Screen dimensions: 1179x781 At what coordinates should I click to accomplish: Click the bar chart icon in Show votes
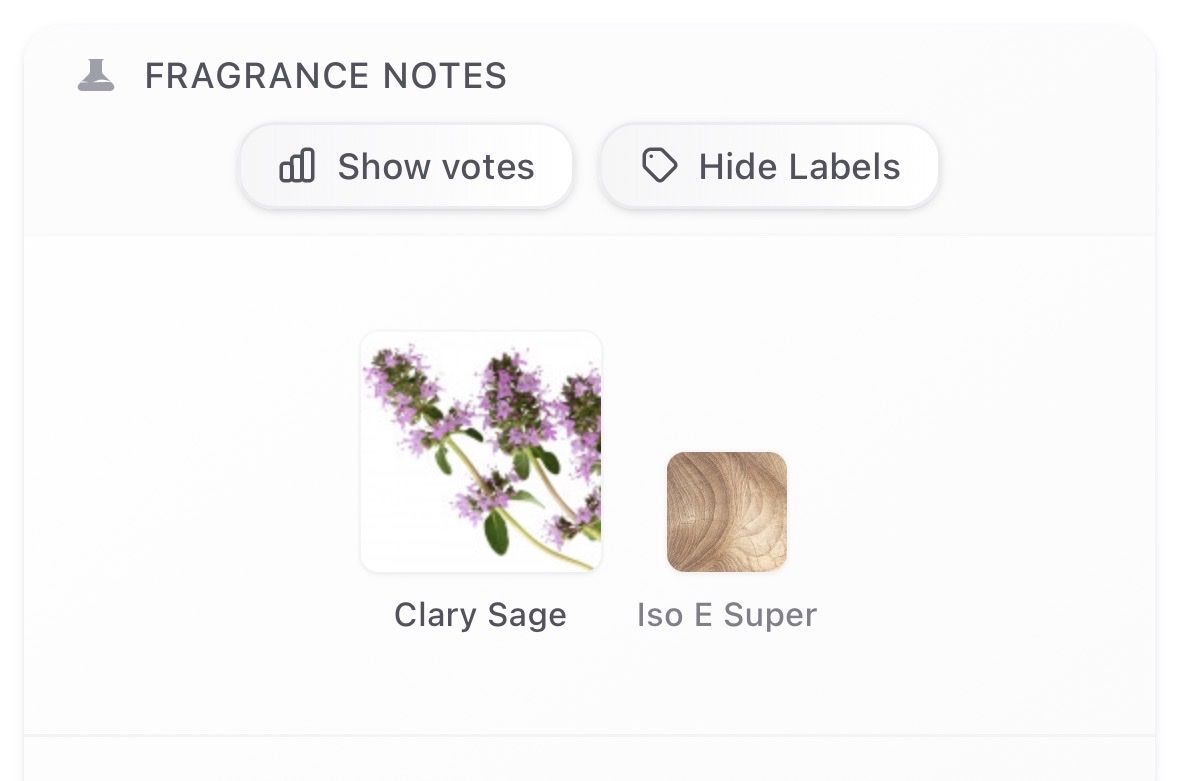(x=297, y=166)
